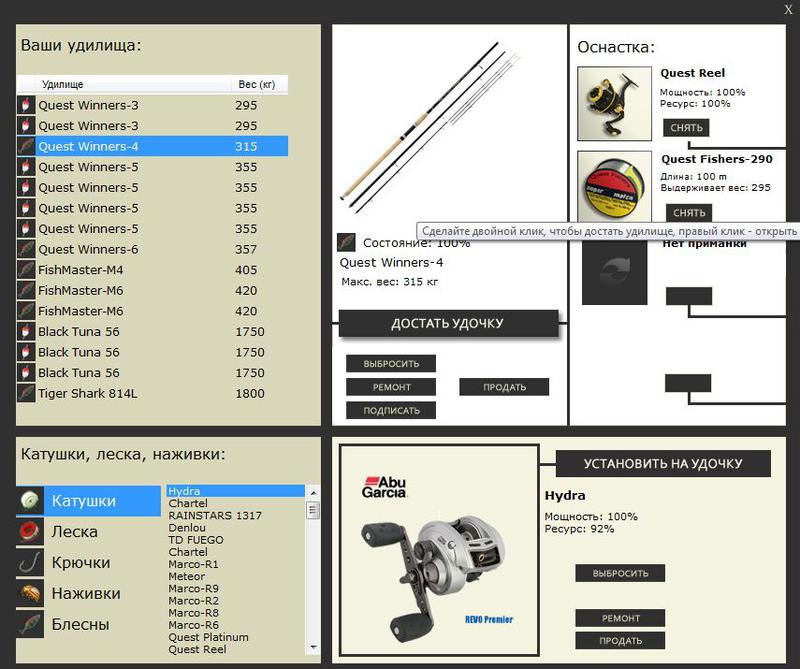Open the Наживки bait icon
Image resolution: width=800 pixels, height=669 pixels.
(x=30, y=593)
